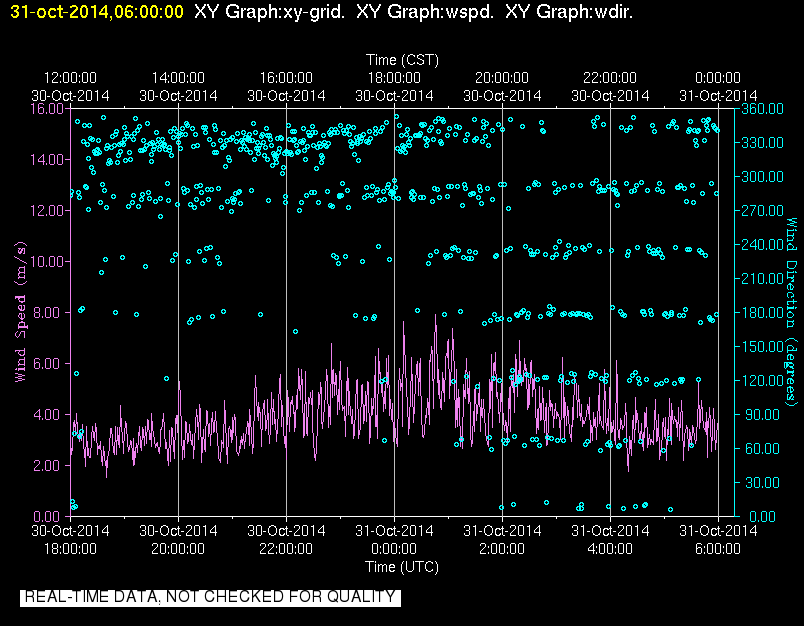The height and width of the screenshot is (626, 804).
Task: Click the 30-Oct-2014 18:00:00 CST top tick label
Action: 394,87
